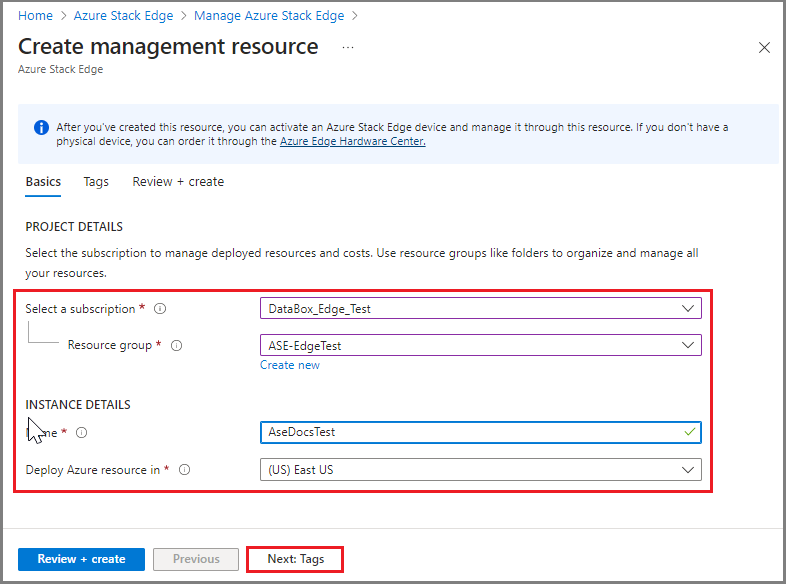Click the info icon next to Deploy Azure resource in
Image resolution: width=786 pixels, height=584 pixels.
pyautogui.click(x=184, y=470)
